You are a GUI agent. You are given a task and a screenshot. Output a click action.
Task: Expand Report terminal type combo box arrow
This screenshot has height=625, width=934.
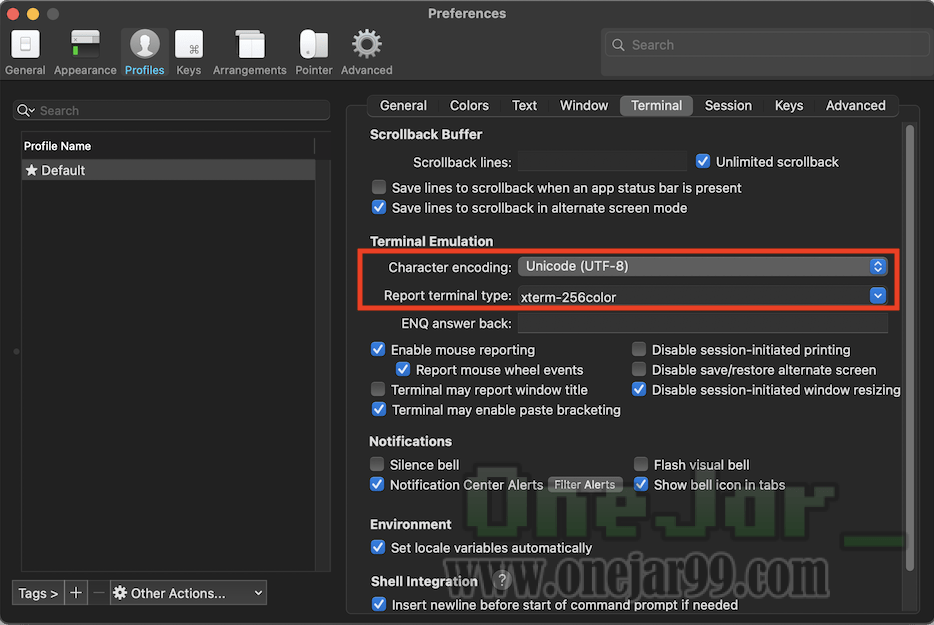point(877,296)
